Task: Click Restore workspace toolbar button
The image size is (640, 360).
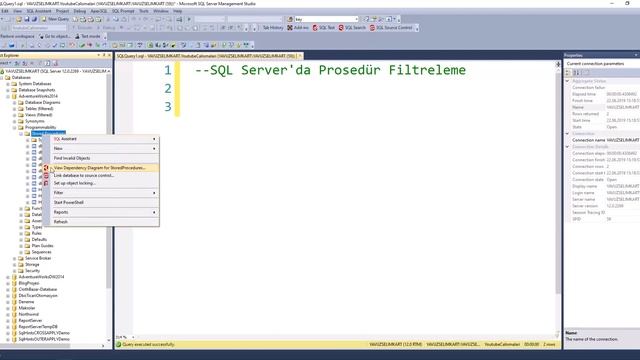Action: pos(17,36)
